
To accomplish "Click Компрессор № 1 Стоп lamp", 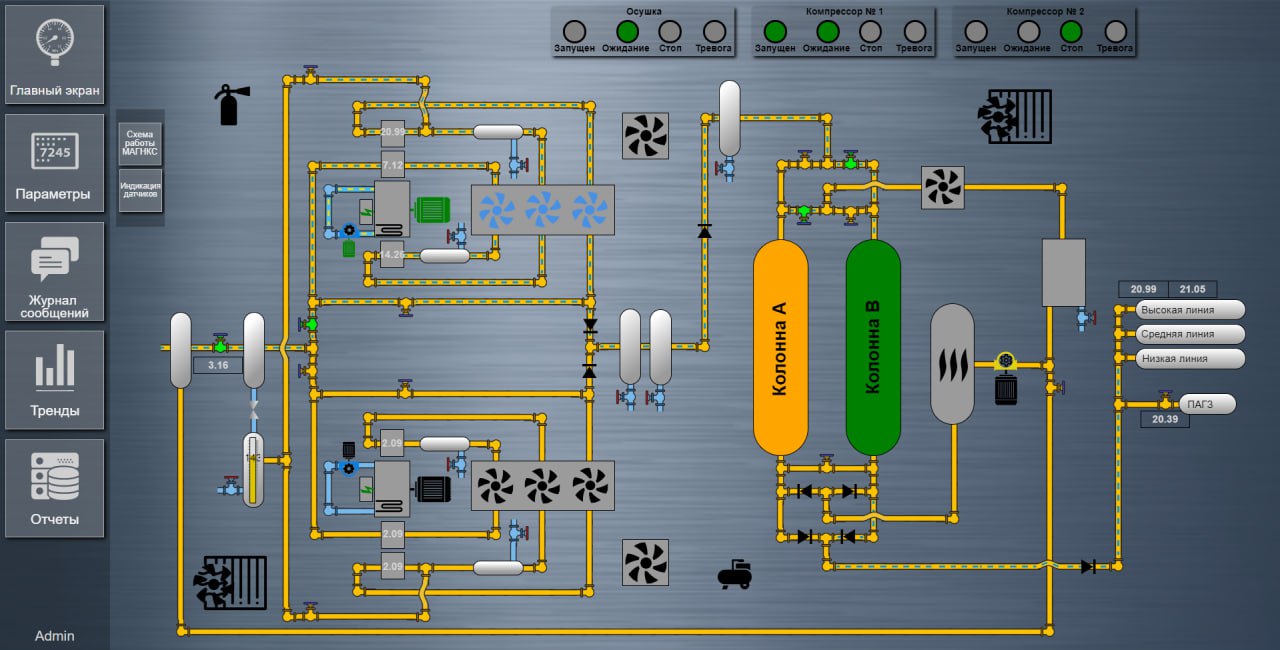I will click(870, 31).
